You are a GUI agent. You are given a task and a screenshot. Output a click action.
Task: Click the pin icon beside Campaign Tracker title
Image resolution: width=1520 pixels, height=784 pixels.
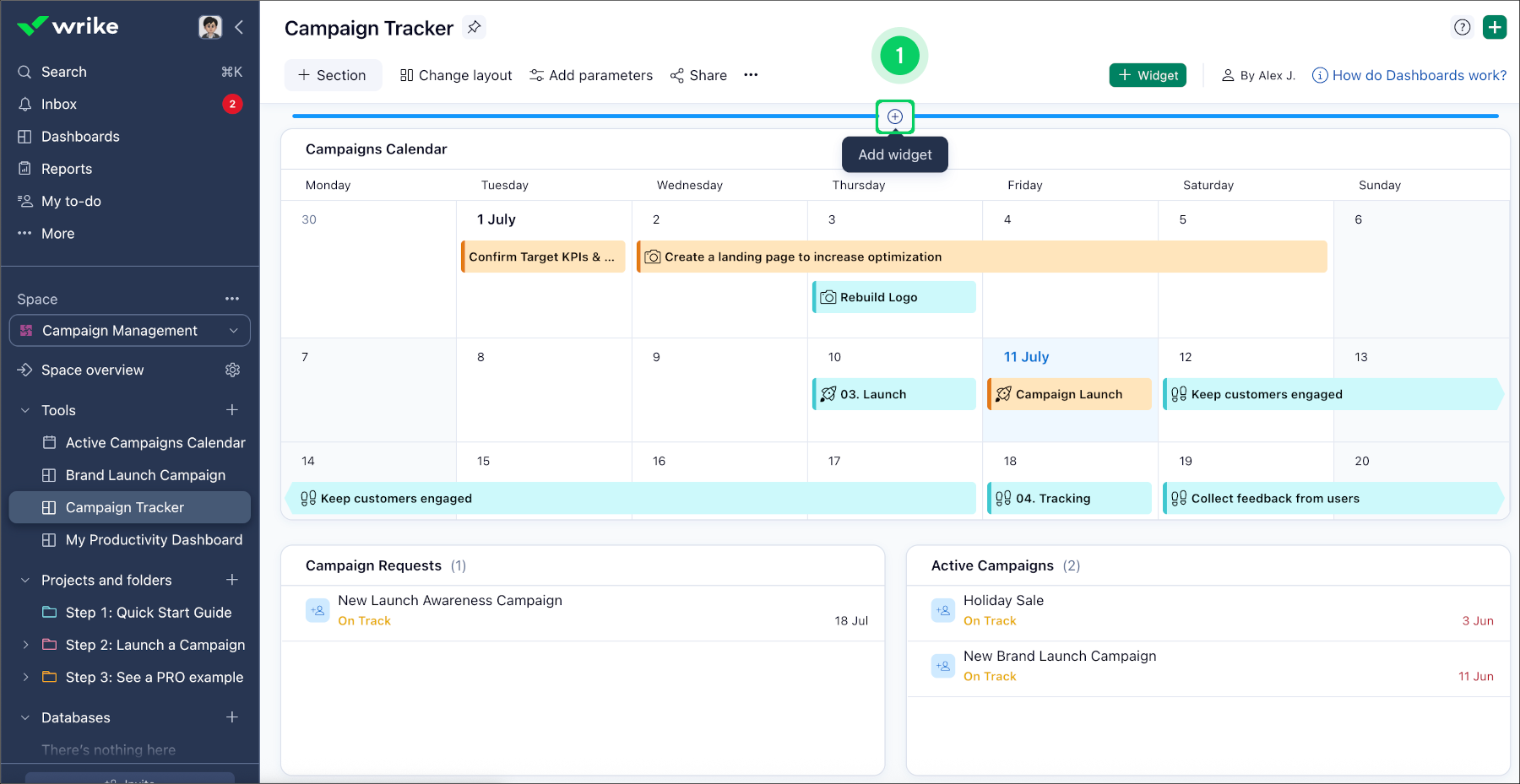click(x=475, y=28)
